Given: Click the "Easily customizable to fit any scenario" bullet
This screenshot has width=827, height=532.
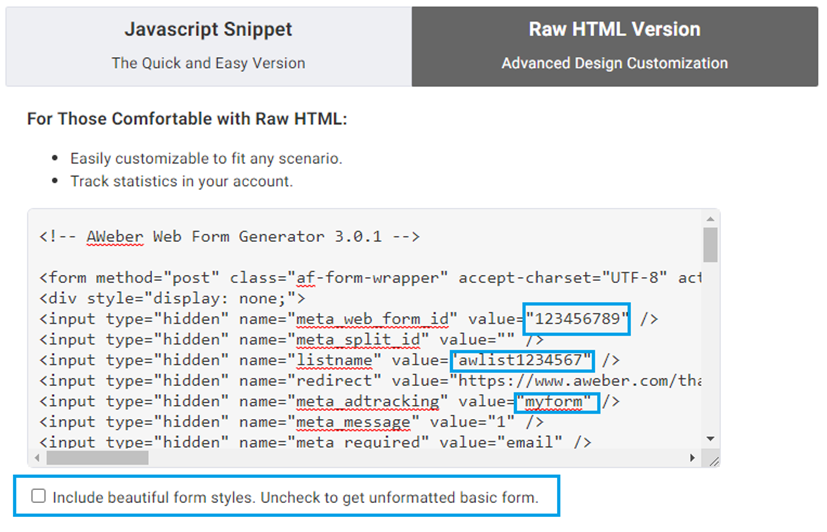Looking at the screenshot, I should pyautogui.click(x=206, y=158).
